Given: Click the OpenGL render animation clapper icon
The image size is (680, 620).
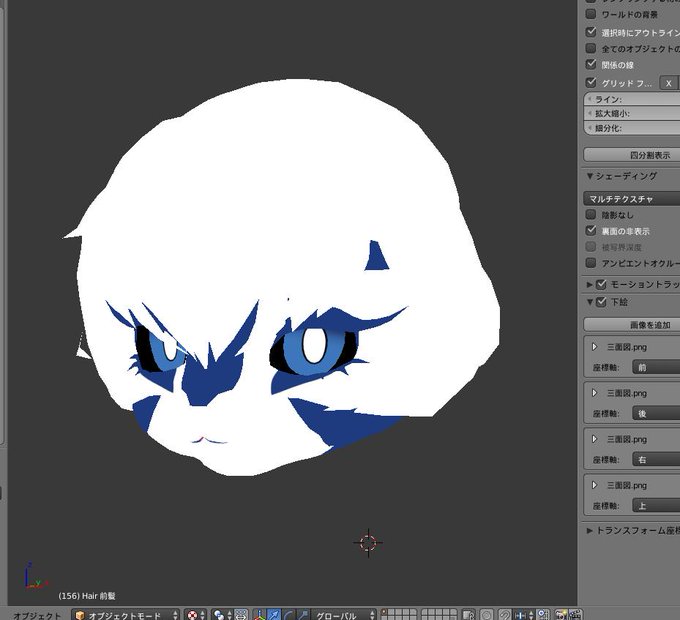Looking at the screenshot, I should tap(575, 615).
